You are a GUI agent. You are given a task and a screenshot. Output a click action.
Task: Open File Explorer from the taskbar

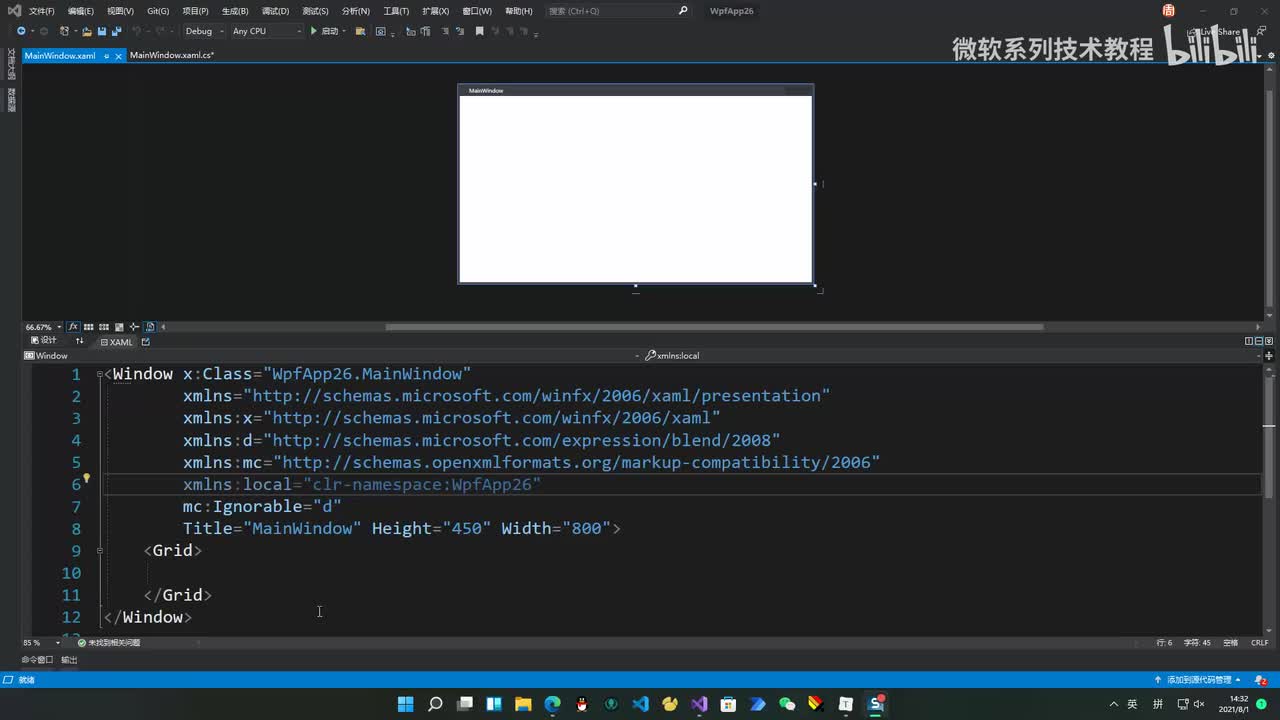point(523,704)
